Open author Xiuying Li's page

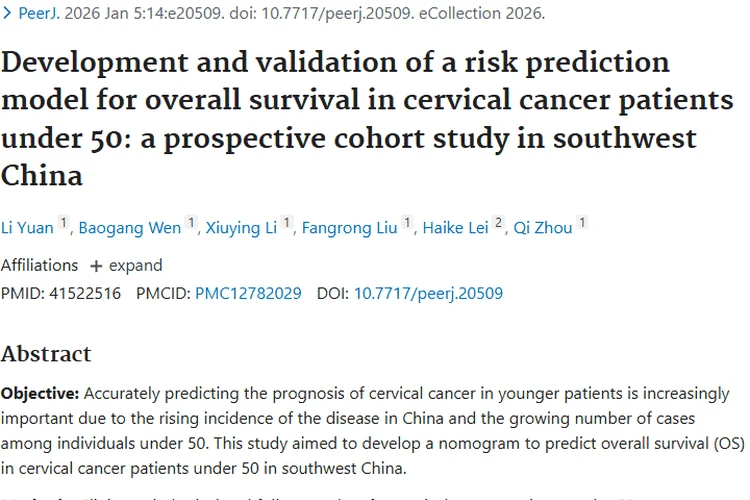tap(241, 228)
